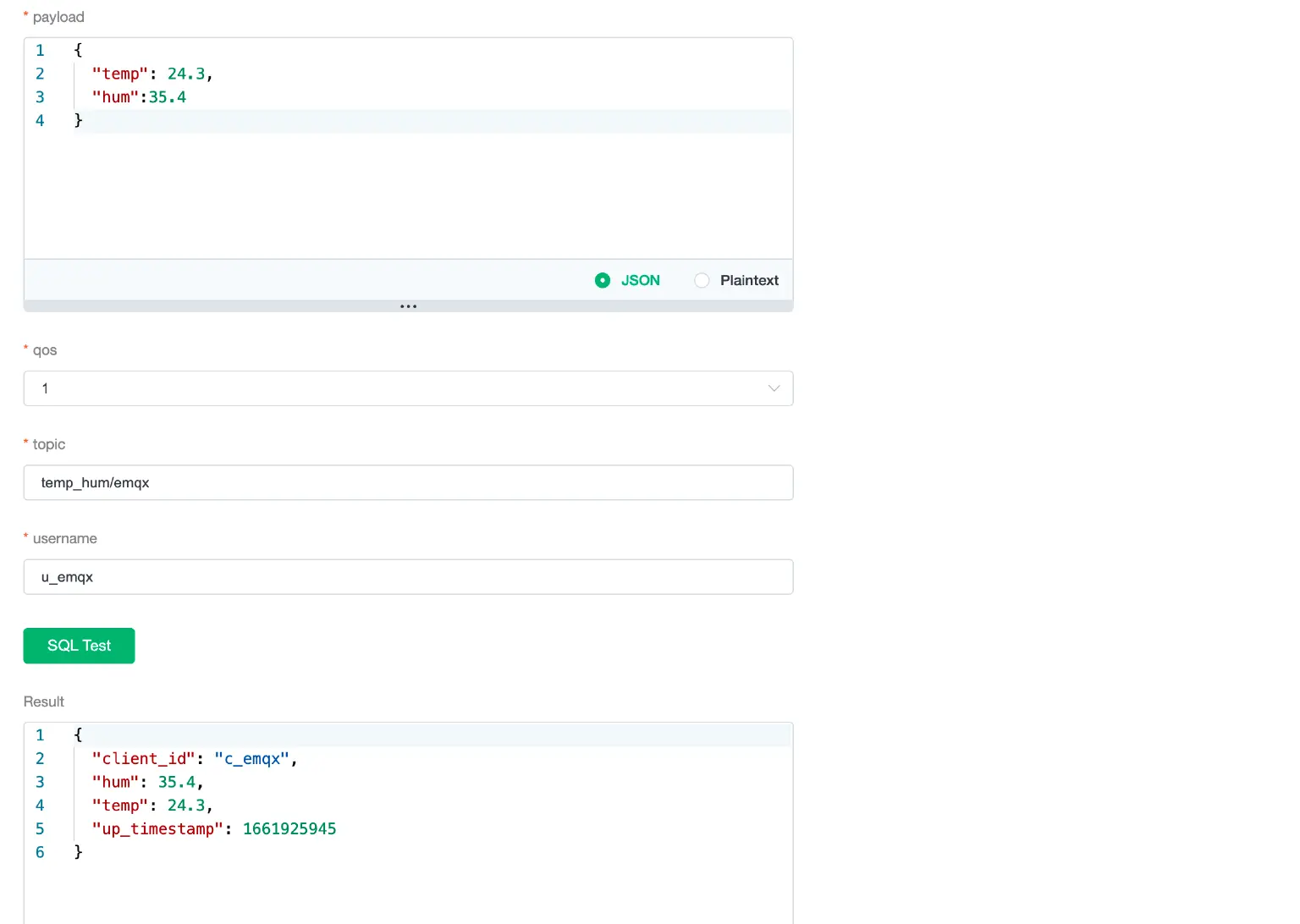
Task: Expand the payload editor with the ellipsis handle
Action: [x=408, y=305]
